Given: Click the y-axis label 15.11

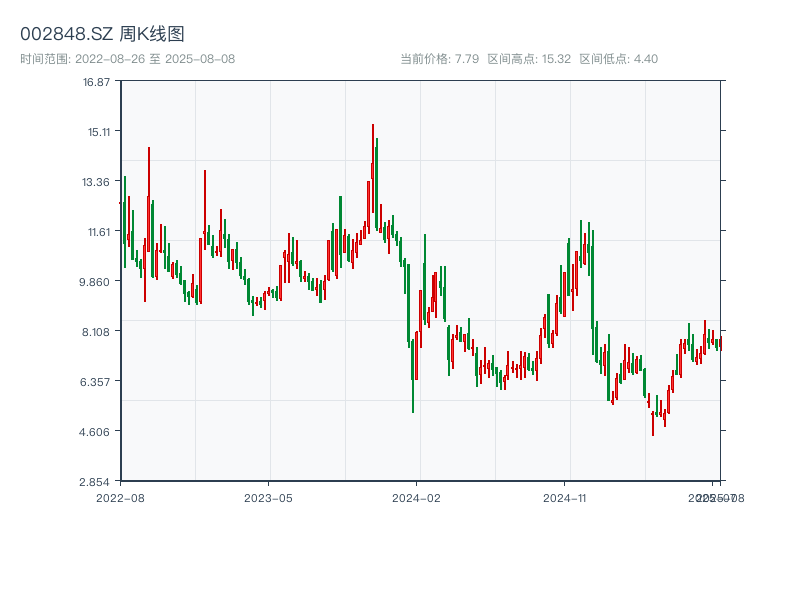Looking at the screenshot, I should (99, 132).
